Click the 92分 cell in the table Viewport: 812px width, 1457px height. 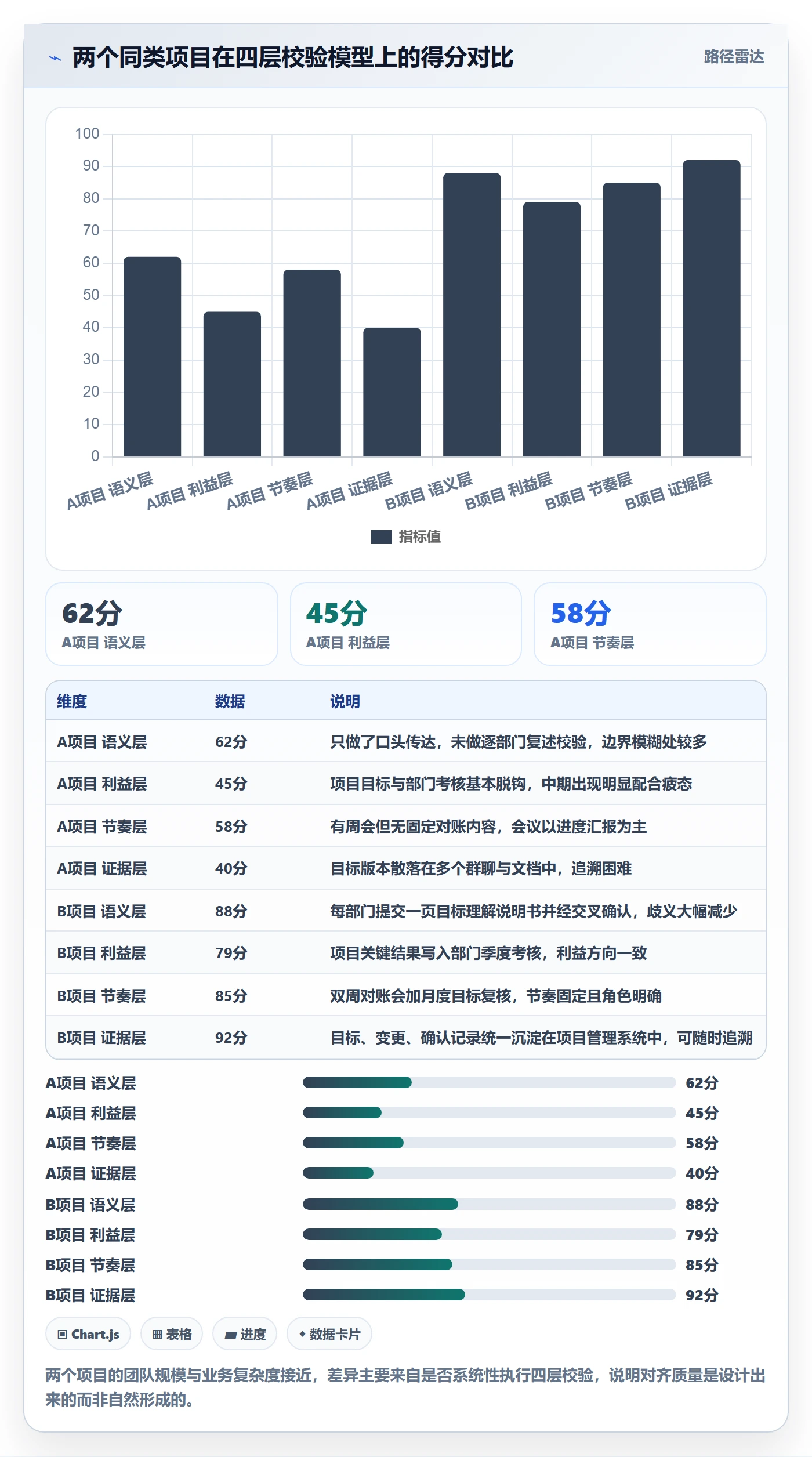231,1038
